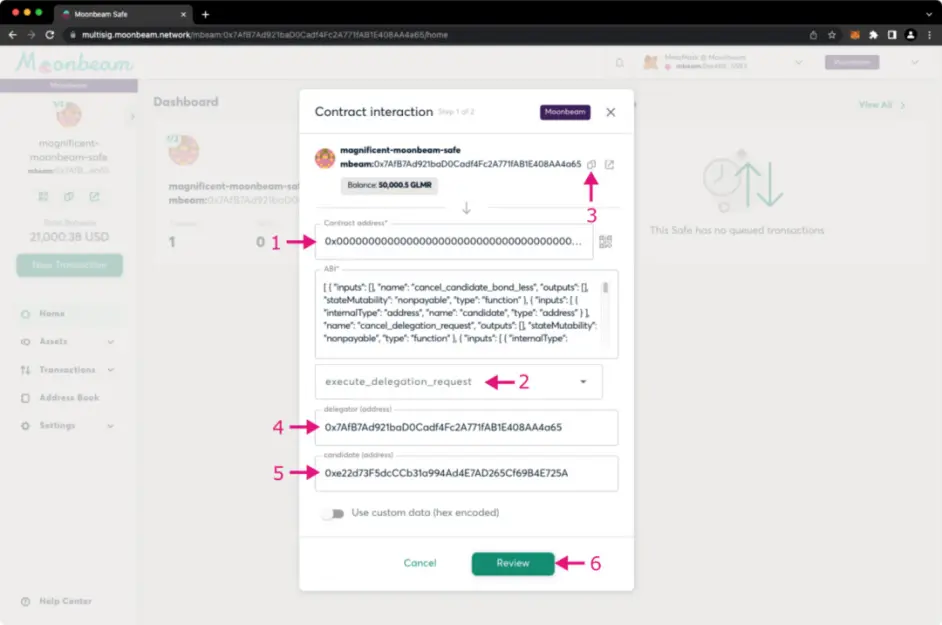Click the ABI text area scrollbar
This screenshot has width=942, height=625.
[605, 288]
